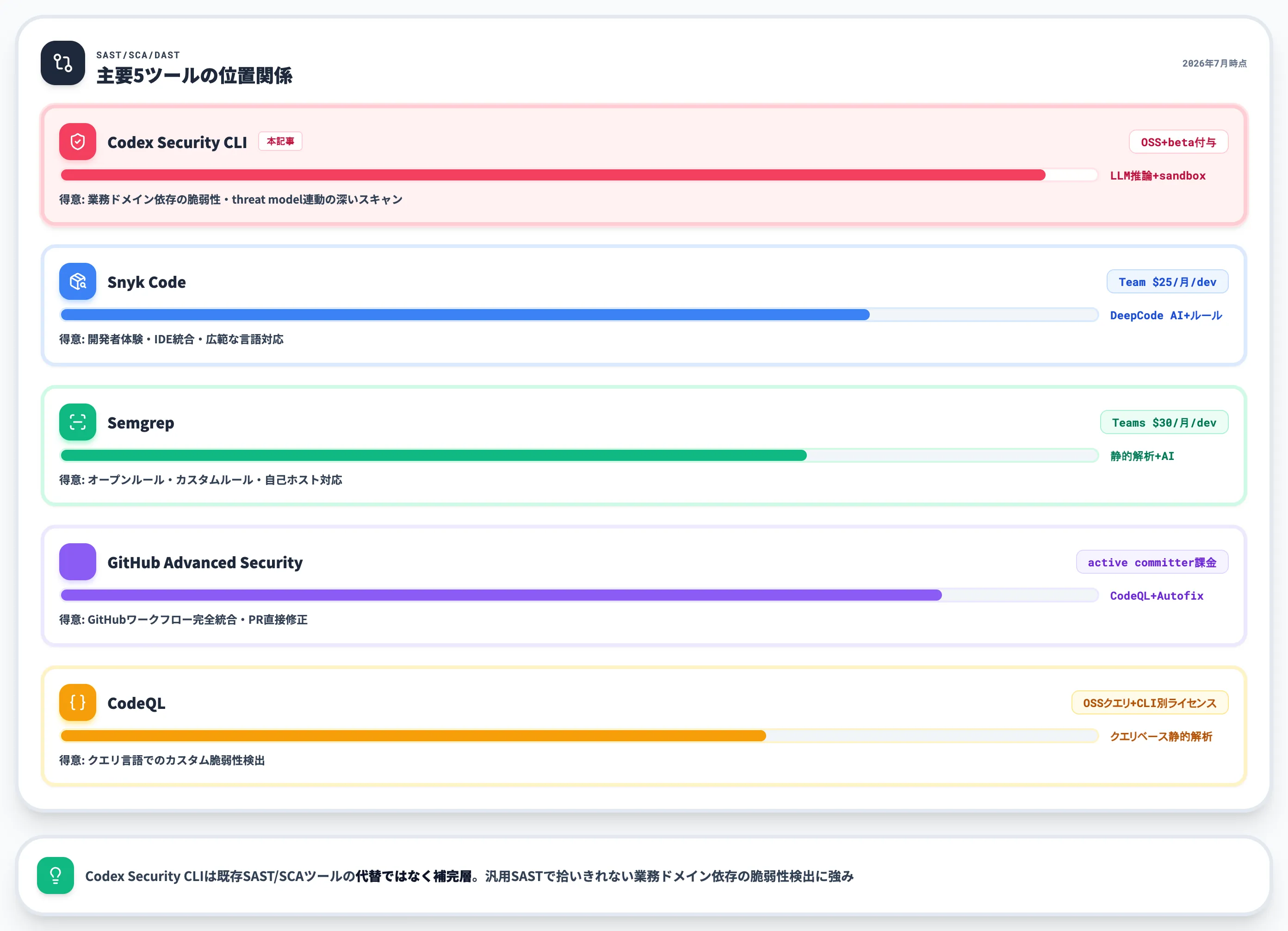The width and height of the screenshot is (1288, 931).
Task: Click the orange braces icon for CodeQL
Action: coord(78,703)
